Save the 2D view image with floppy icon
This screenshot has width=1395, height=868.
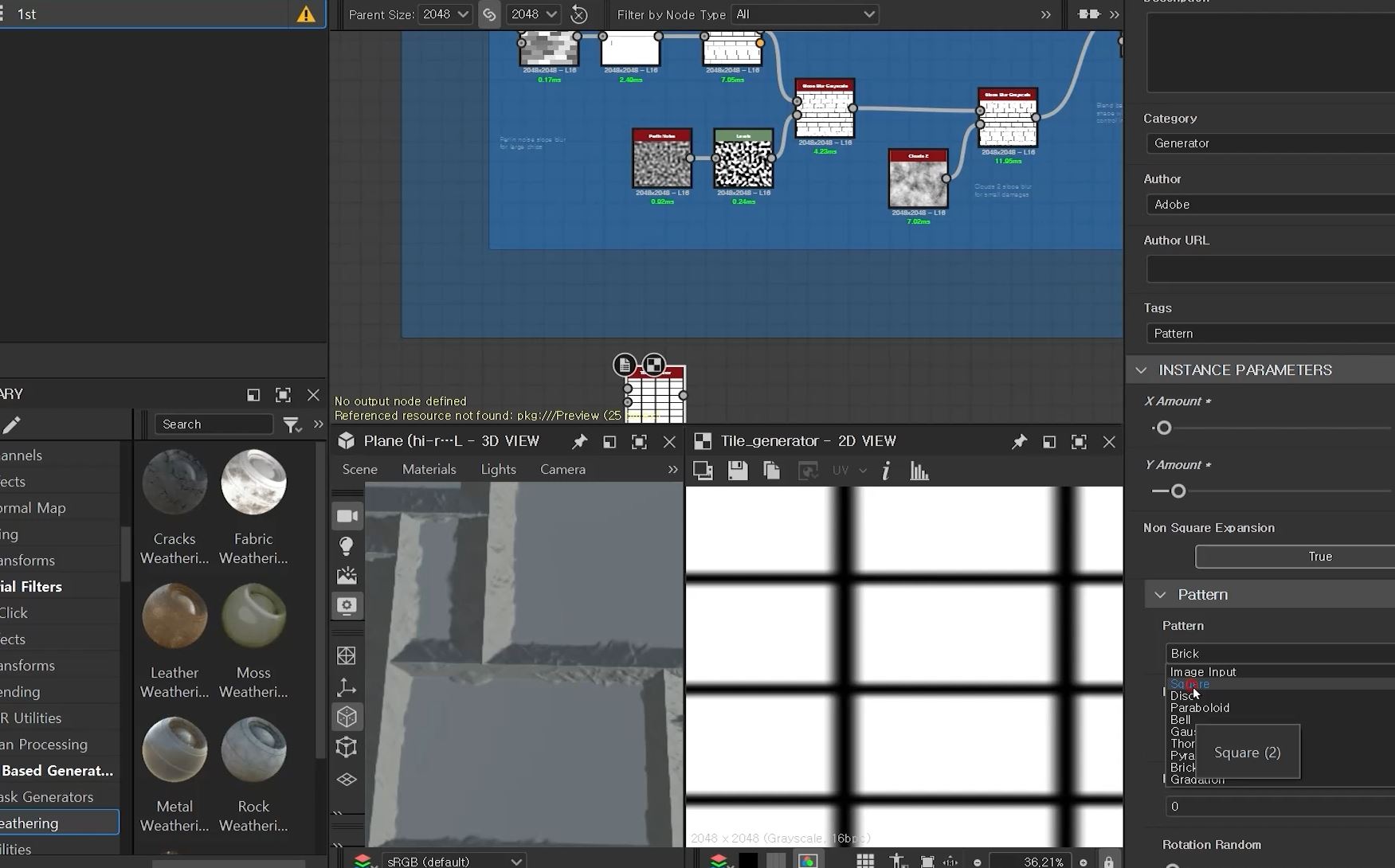click(738, 471)
